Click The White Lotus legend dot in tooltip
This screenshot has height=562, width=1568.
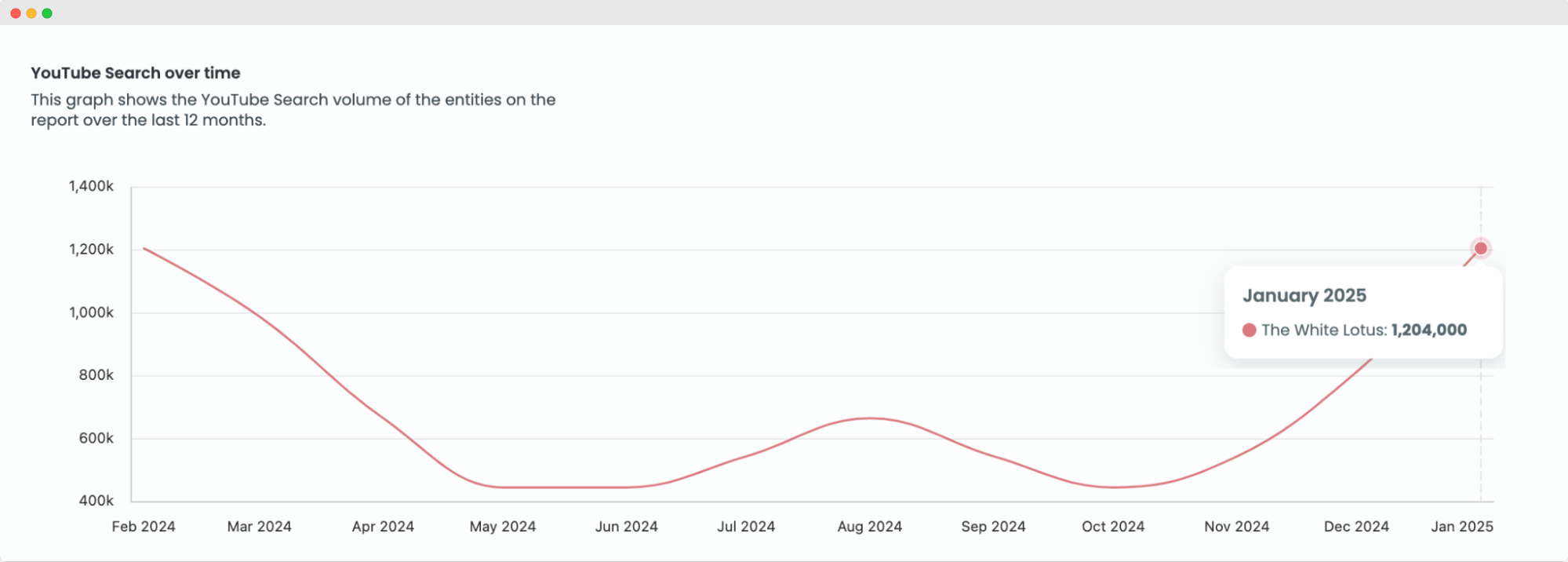point(1250,330)
